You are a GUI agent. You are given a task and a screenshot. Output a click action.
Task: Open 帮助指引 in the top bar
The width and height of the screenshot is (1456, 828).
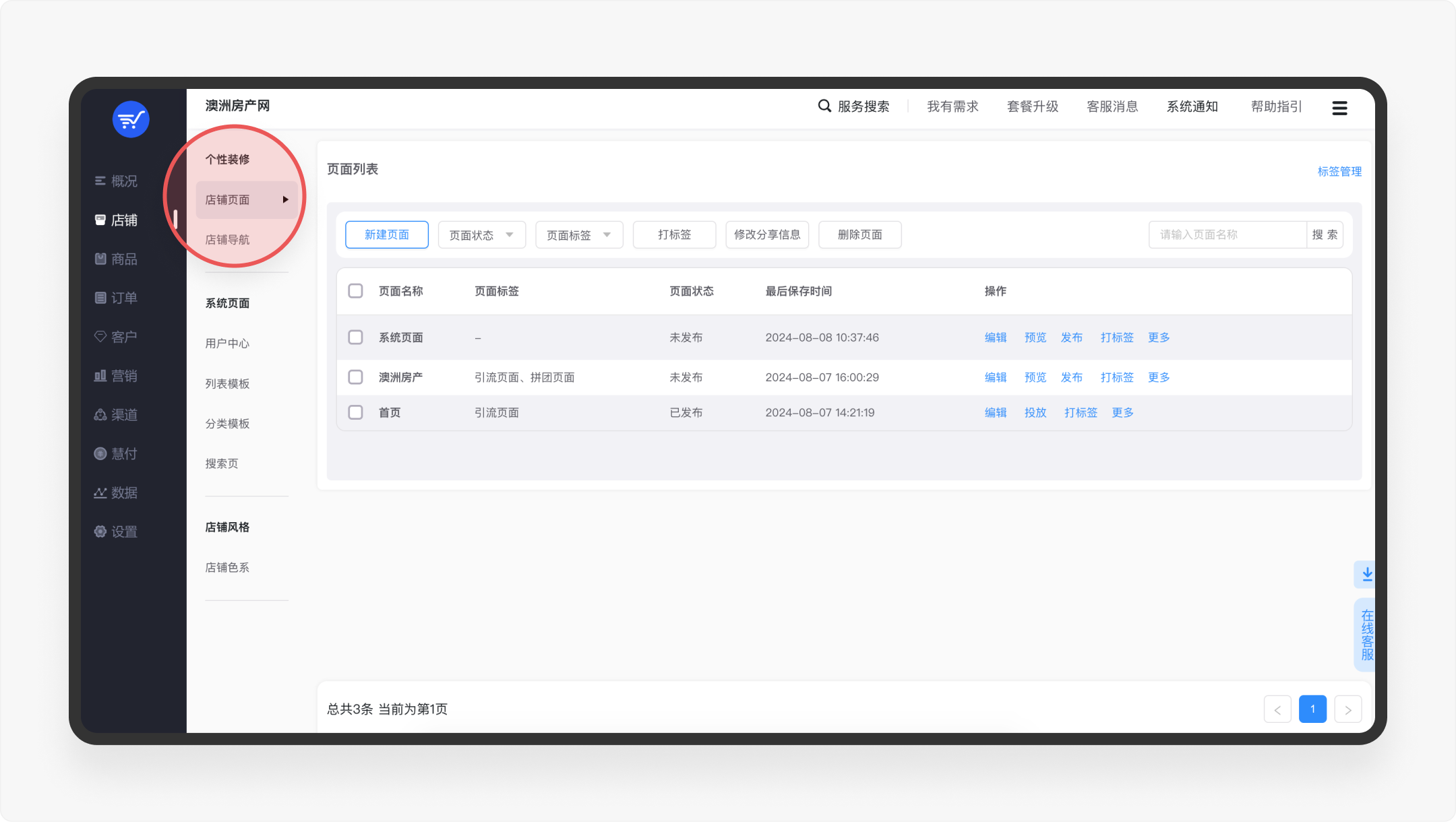click(x=1277, y=106)
